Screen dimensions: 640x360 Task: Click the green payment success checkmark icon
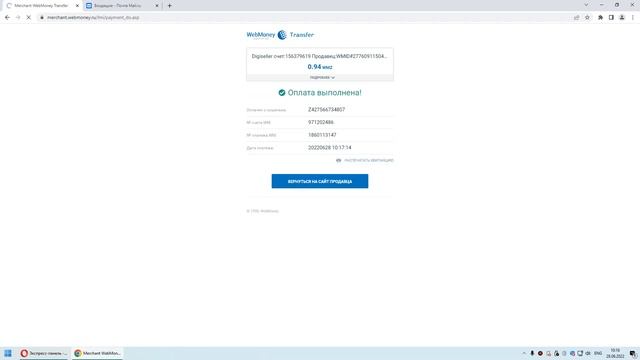tap(282, 93)
